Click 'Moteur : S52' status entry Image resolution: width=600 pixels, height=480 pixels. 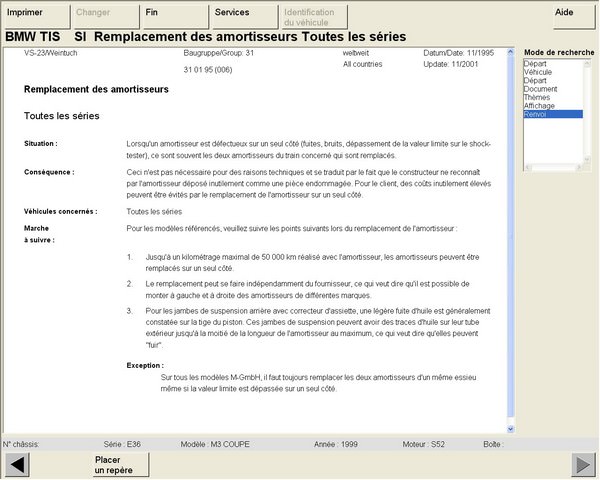(x=423, y=444)
